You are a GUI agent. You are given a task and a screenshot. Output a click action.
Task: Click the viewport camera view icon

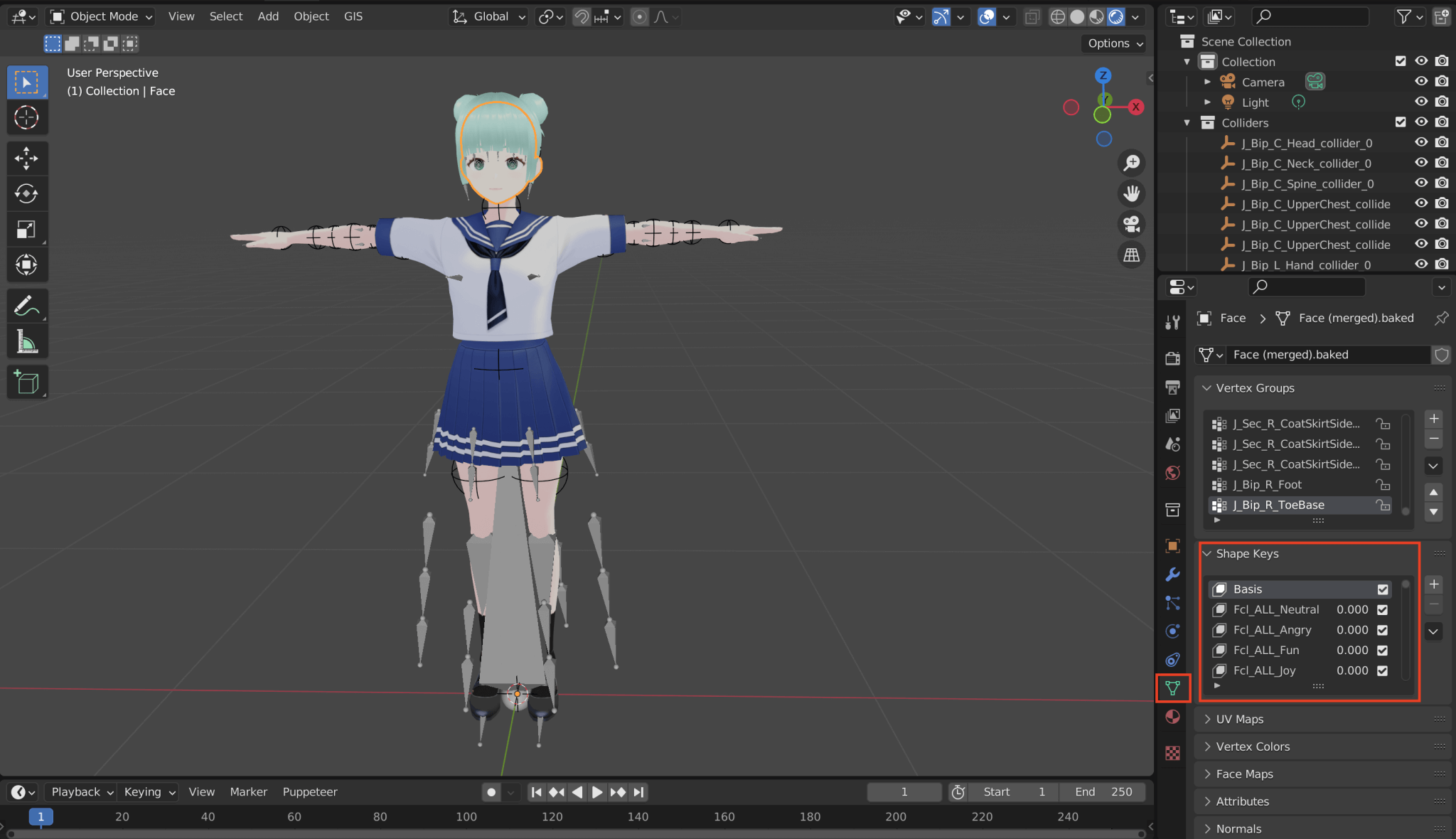[1132, 224]
